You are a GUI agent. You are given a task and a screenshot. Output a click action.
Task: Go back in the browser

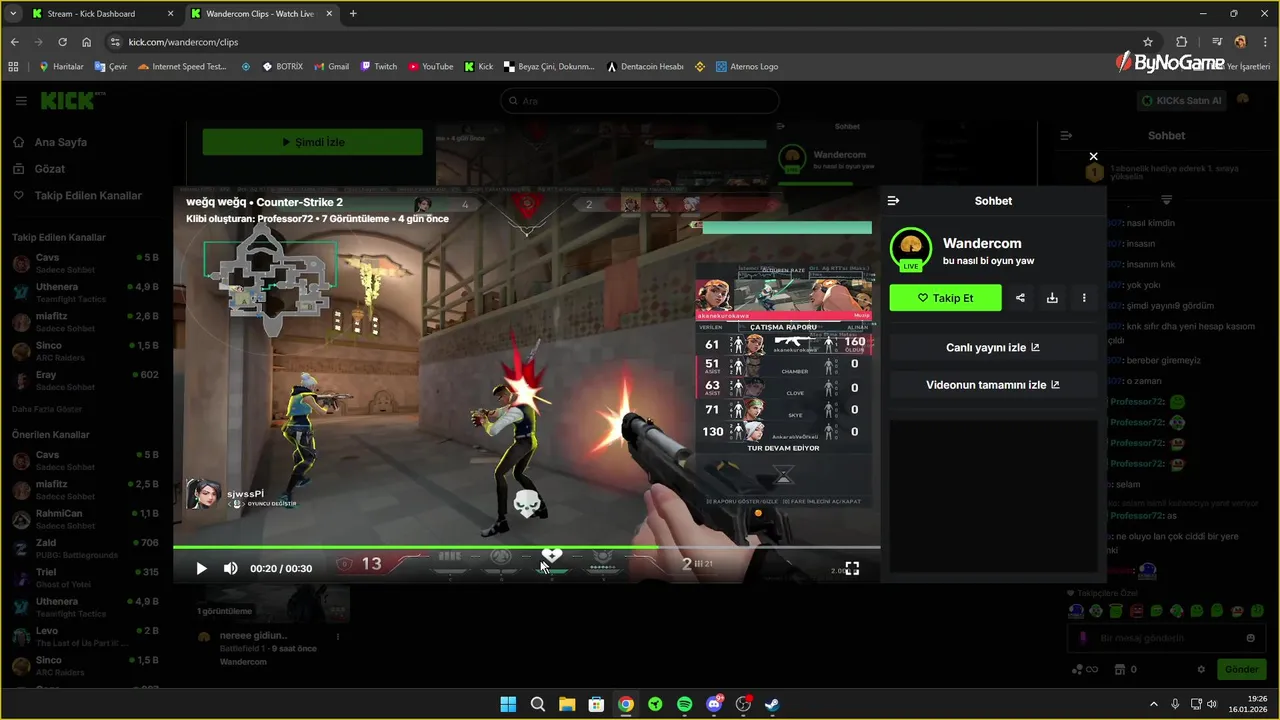click(14, 42)
